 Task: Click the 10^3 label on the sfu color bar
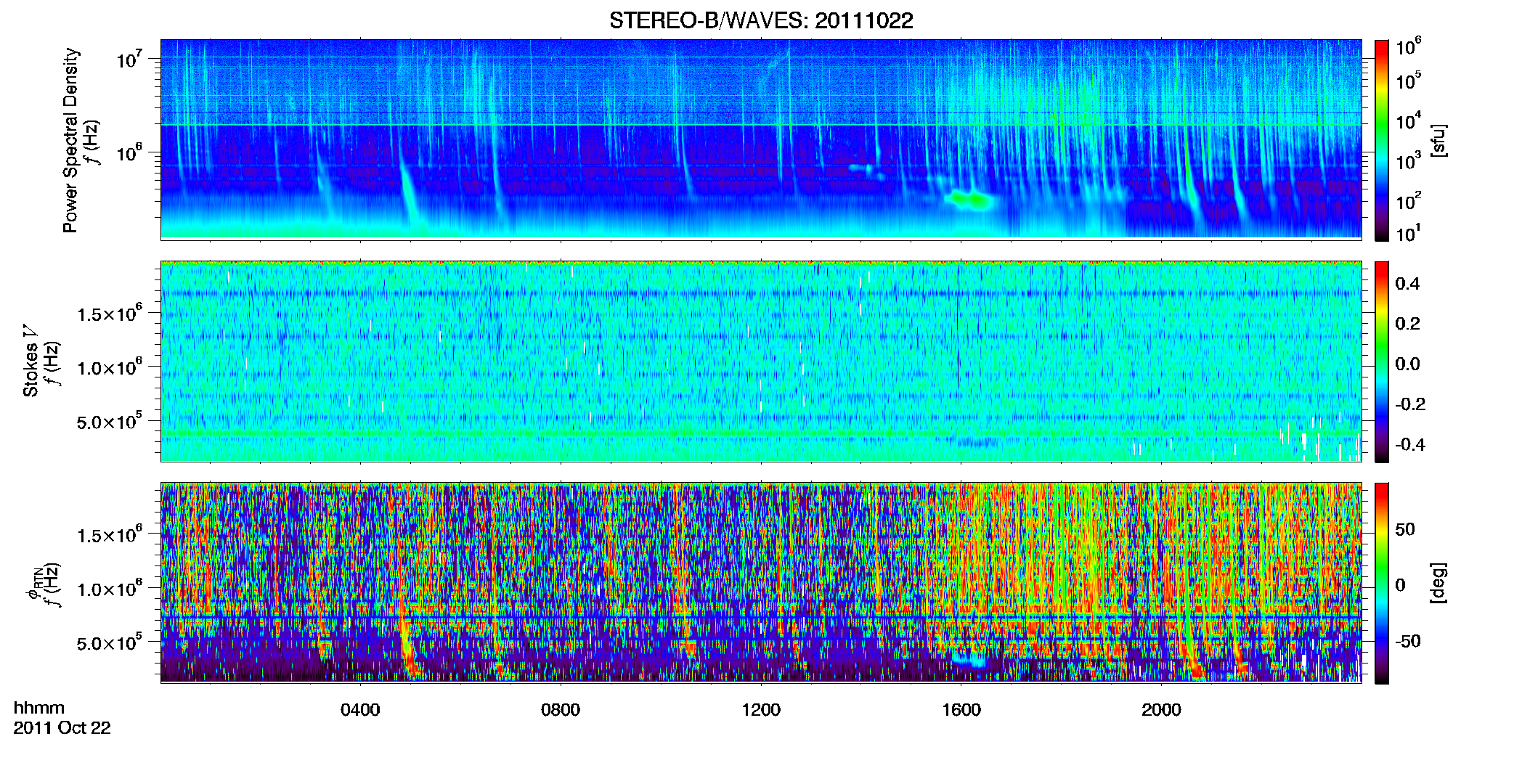1409,161
